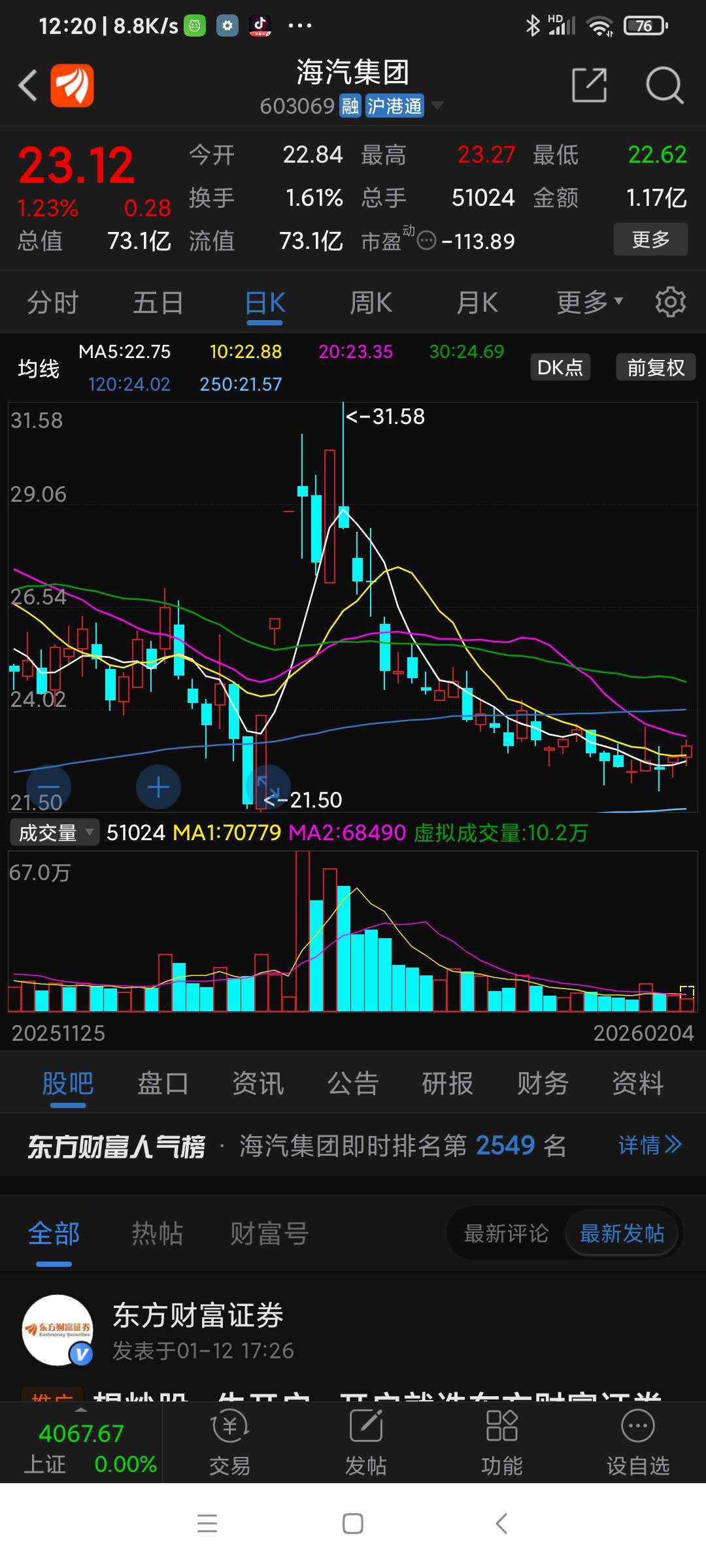Toggle sorting to 最新评论
The image size is (706, 1568).
(x=506, y=1233)
